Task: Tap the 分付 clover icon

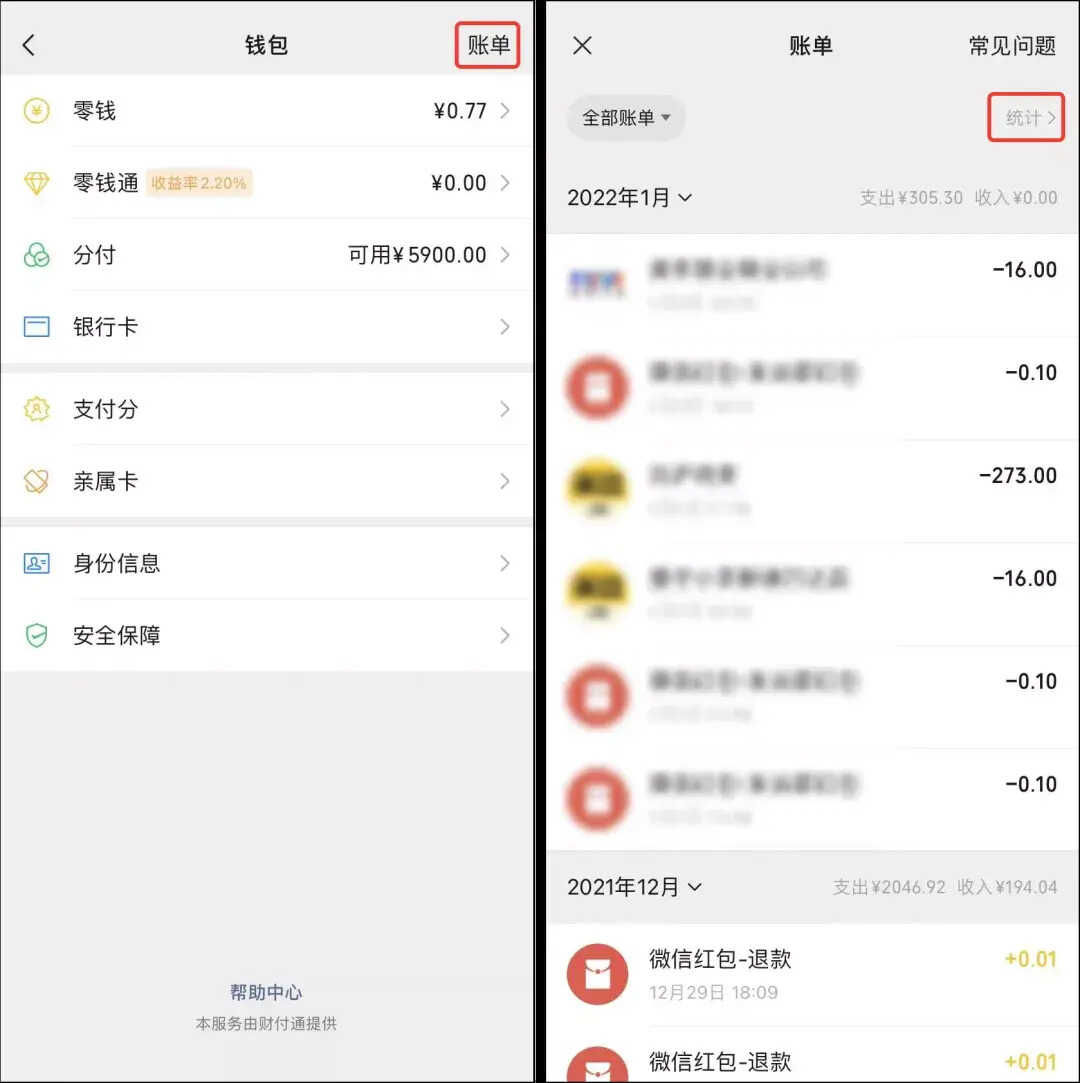Action: [37, 255]
